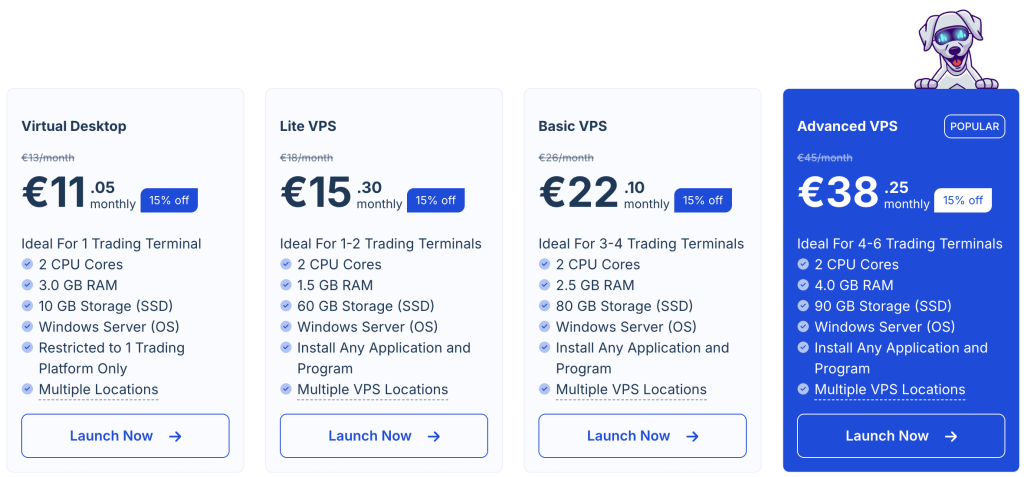Image resolution: width=1024 pixels, height=477 pixels.
Task: Open Multiple VPS Locations in Basic VPS
Action: [x=631, y=390]
